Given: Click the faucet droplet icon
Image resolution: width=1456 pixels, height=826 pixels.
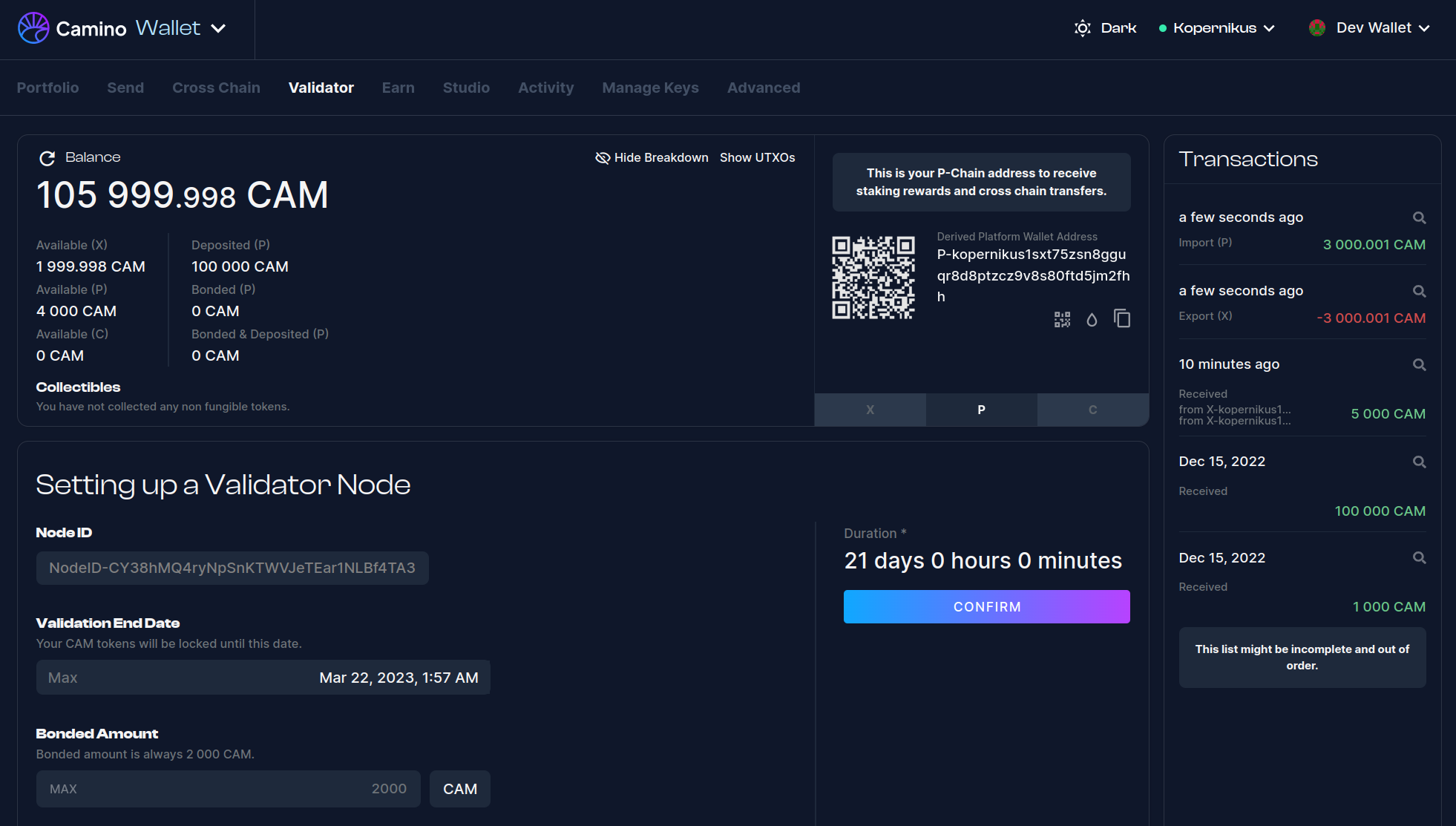Looking at the screenshot, I should (1092, 319).
